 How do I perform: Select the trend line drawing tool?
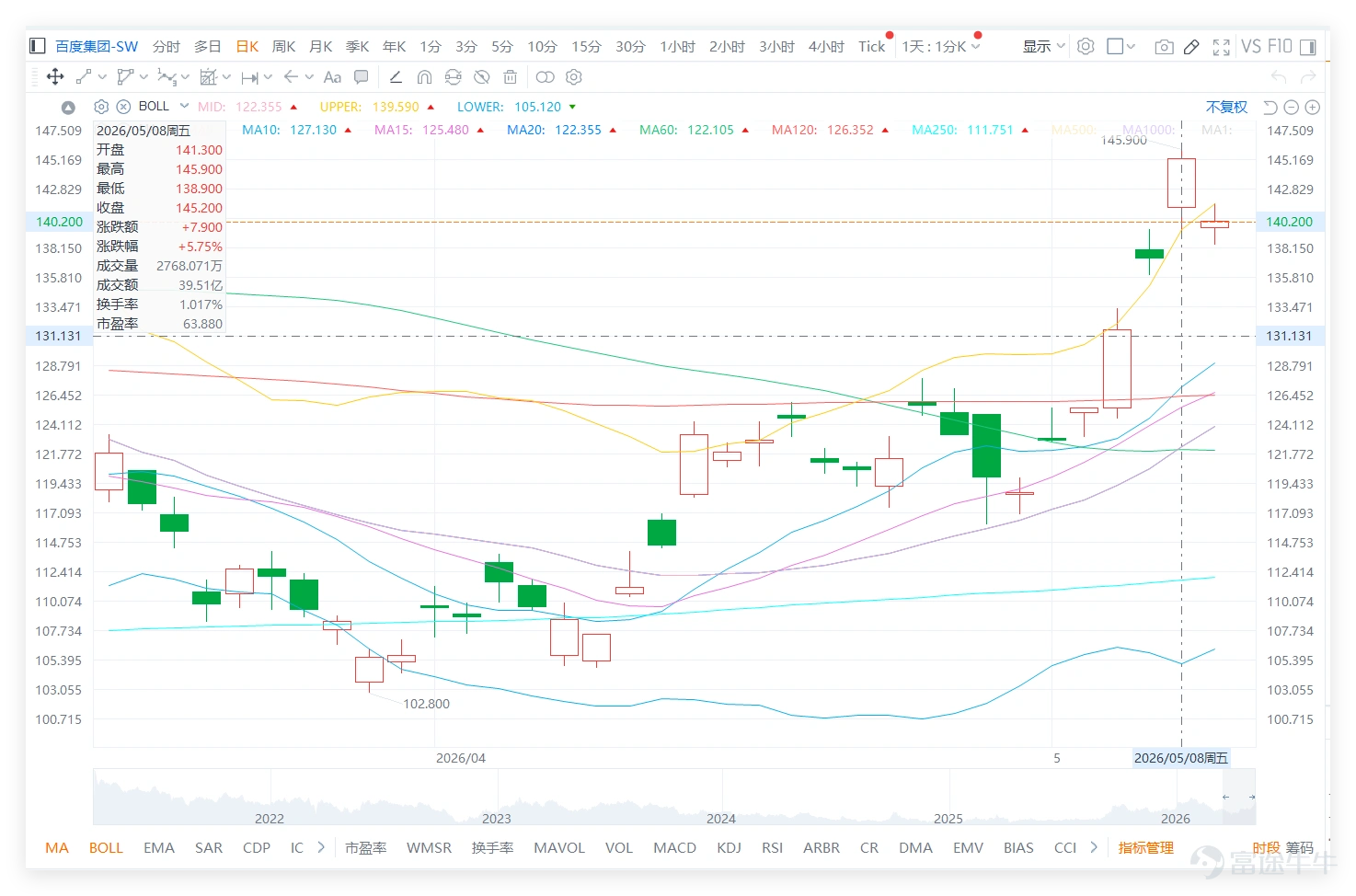83,77
